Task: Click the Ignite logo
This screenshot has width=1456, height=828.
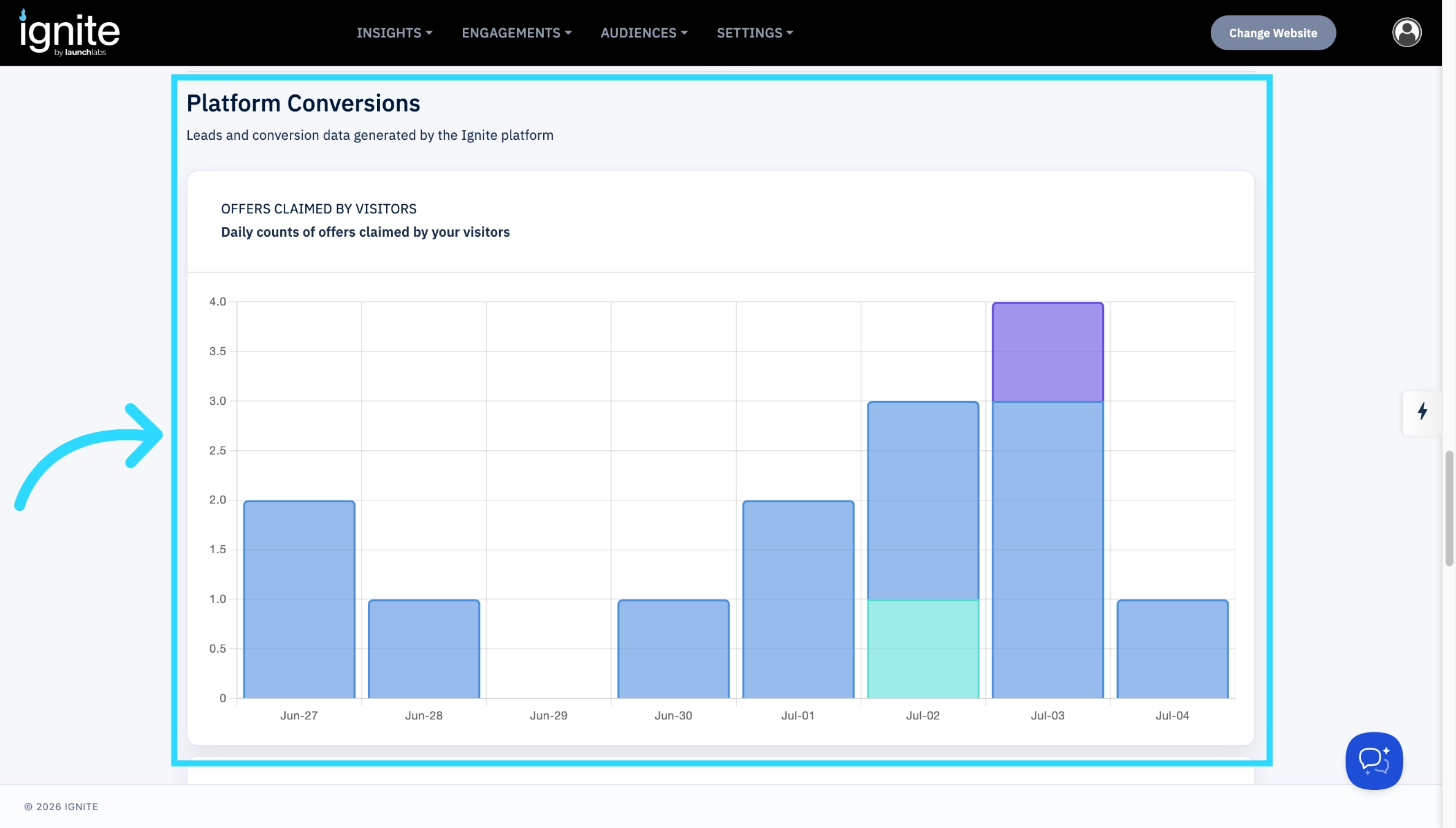Action: pyautogui.click(x=70, y=33)
